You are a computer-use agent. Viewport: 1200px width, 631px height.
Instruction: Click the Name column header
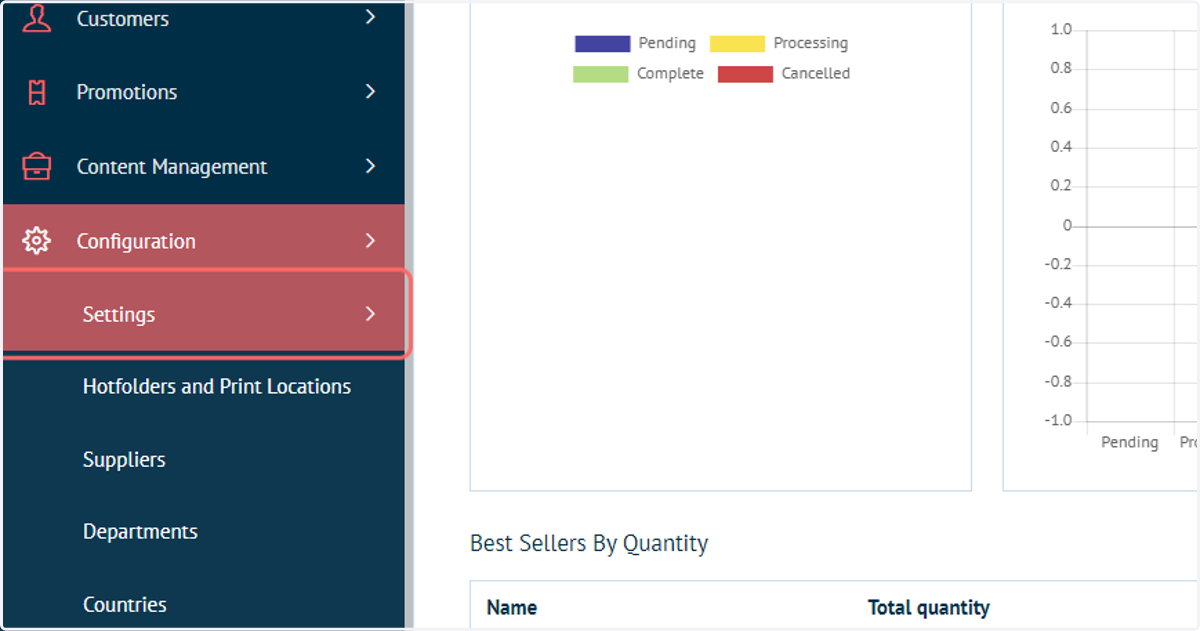coord(512,607)
